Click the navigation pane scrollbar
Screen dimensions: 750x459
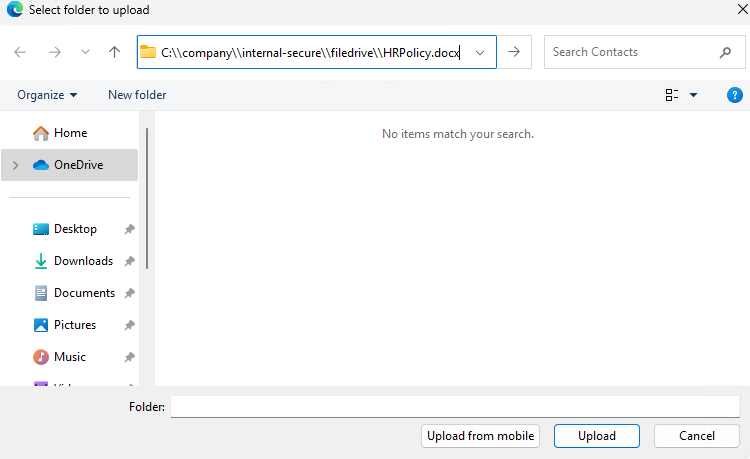[x=148, y=200]
